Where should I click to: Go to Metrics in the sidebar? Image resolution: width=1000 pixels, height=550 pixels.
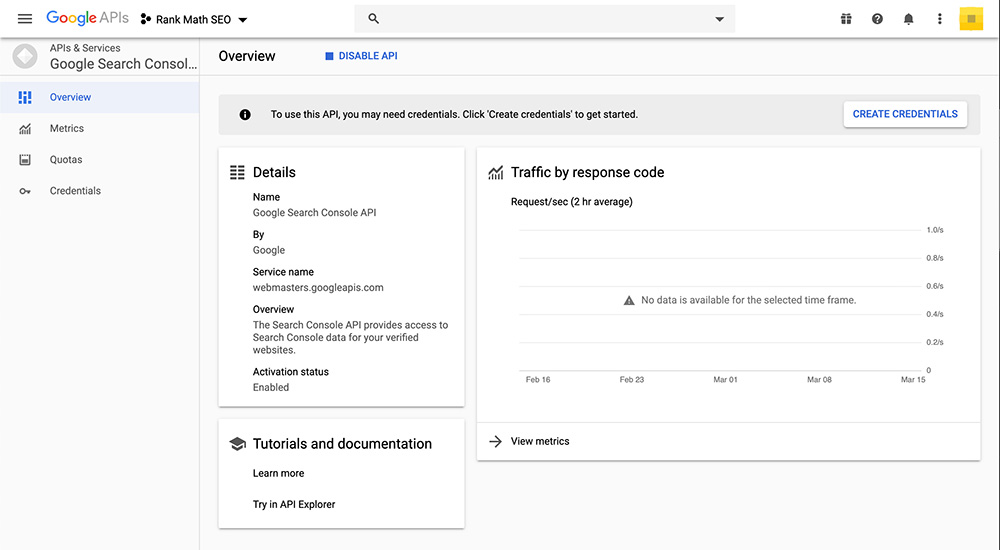point(67,128)
